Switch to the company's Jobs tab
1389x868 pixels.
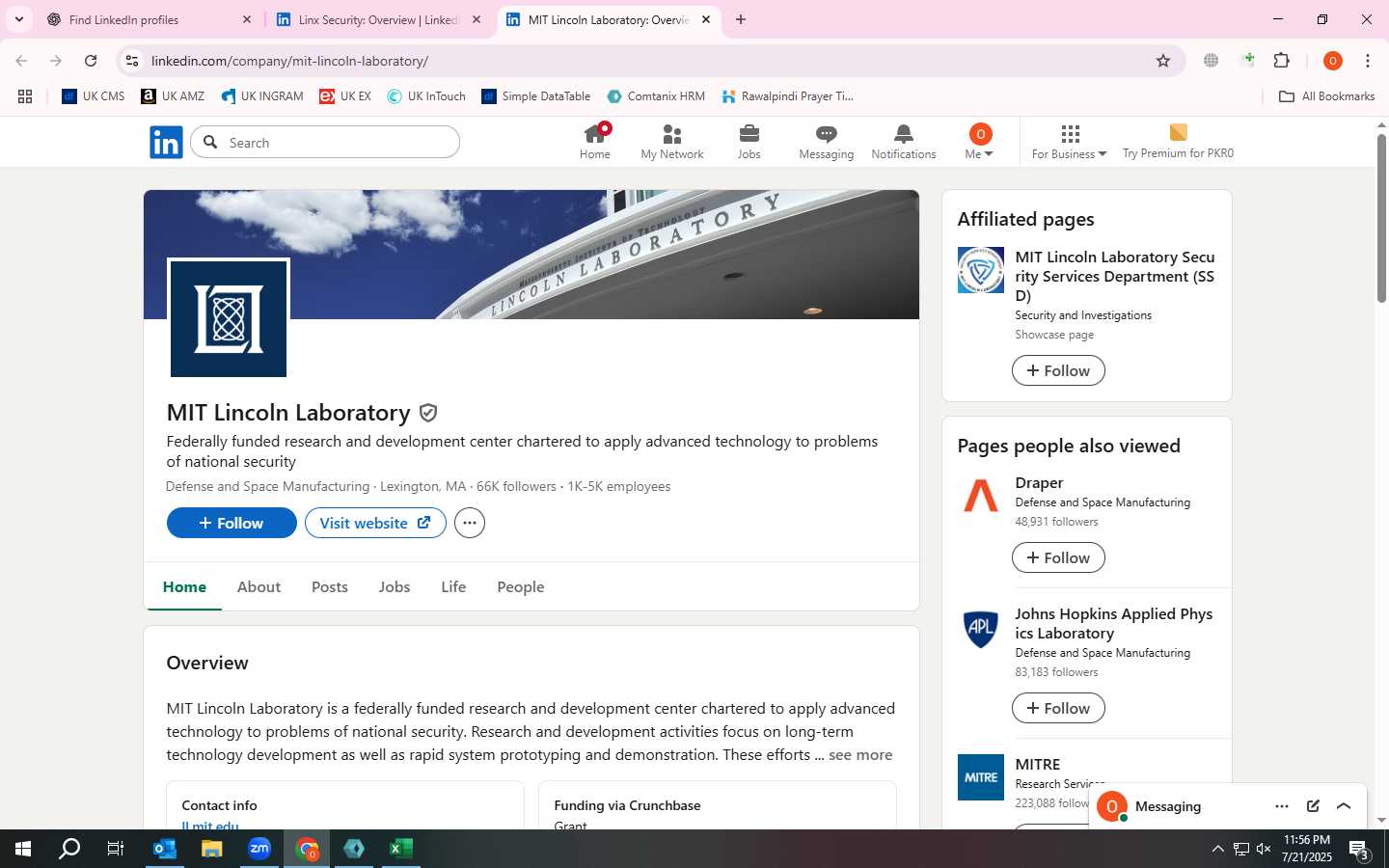click(x=395, y=586)
